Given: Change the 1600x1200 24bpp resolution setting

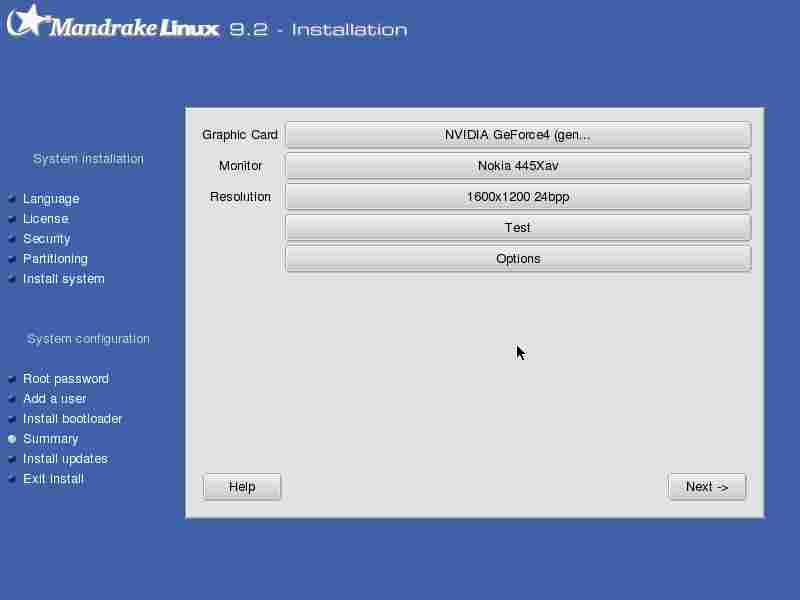Looking at the screenshot, I should pyautogui.click(x=518, y=197).
